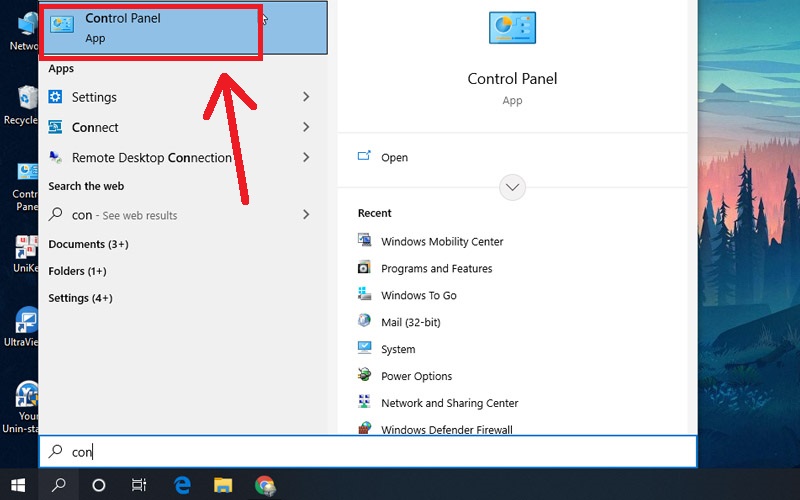This screenshot has height=500, width=800.
Task: Click the Open icon in preview pane
Action: click(x=364, y=156)
